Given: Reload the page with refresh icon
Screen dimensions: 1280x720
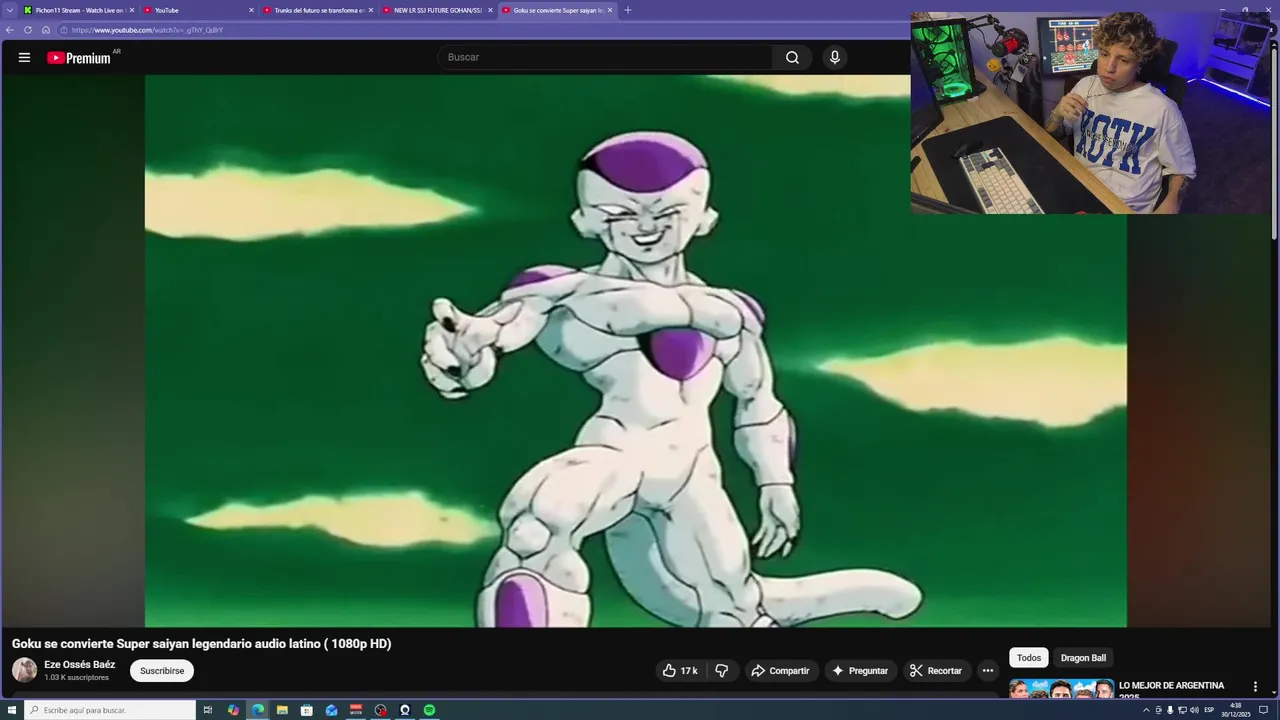Looking at the screenshot, I should (28, 30).
